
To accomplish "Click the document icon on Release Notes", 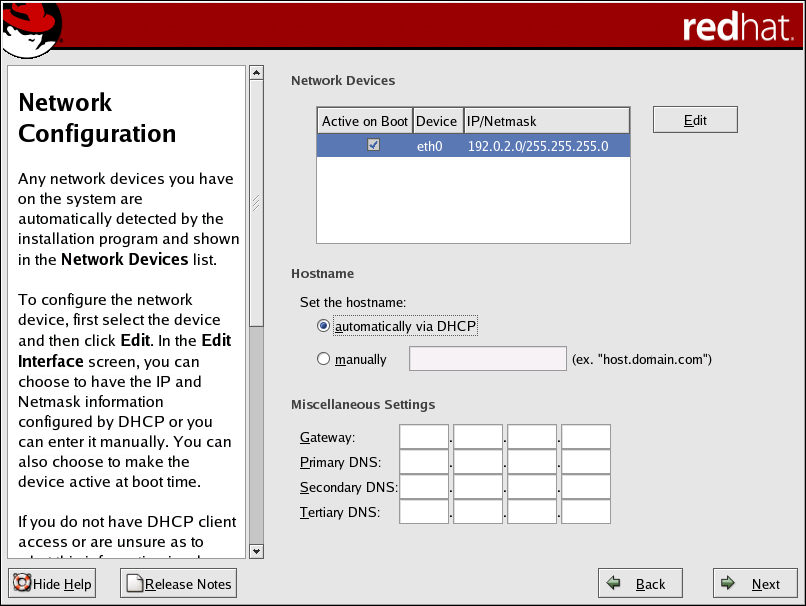I will pos(134,584).
